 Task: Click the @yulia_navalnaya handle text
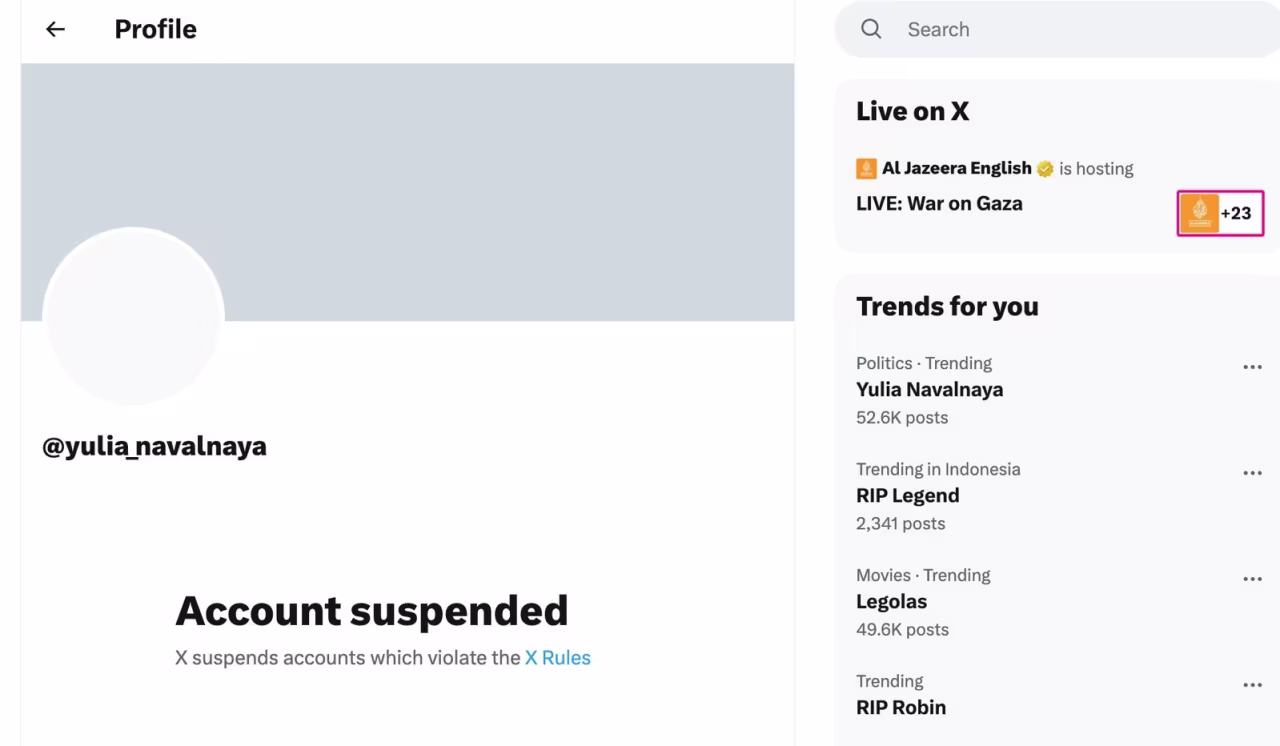pos(154,446)
